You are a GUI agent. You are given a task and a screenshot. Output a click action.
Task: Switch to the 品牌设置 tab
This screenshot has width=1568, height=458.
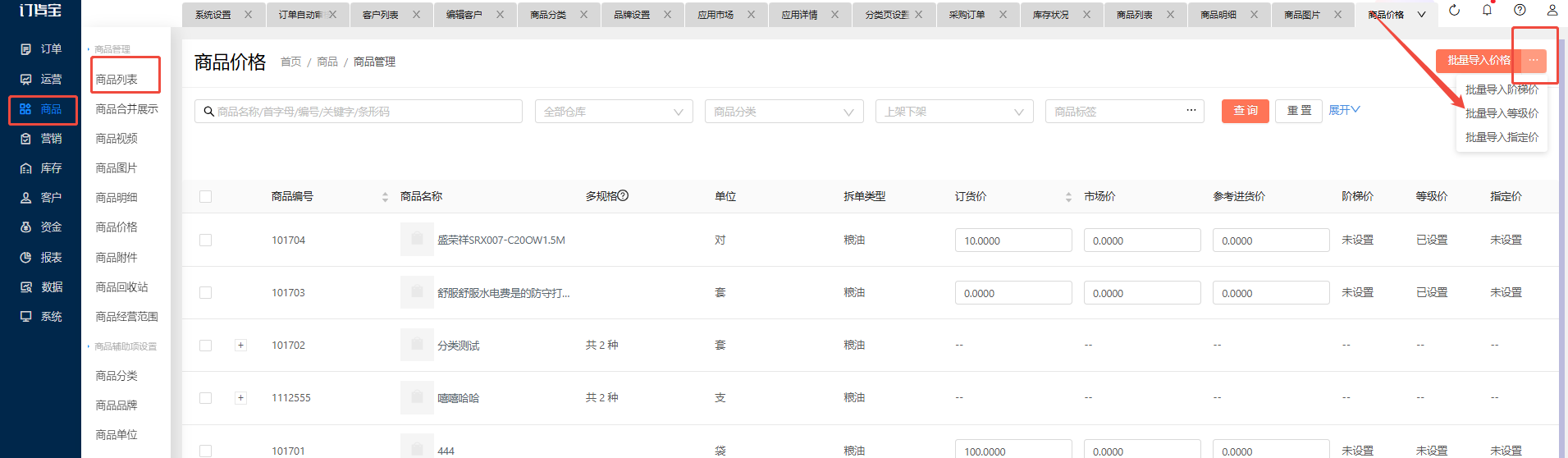click(632, 15)
